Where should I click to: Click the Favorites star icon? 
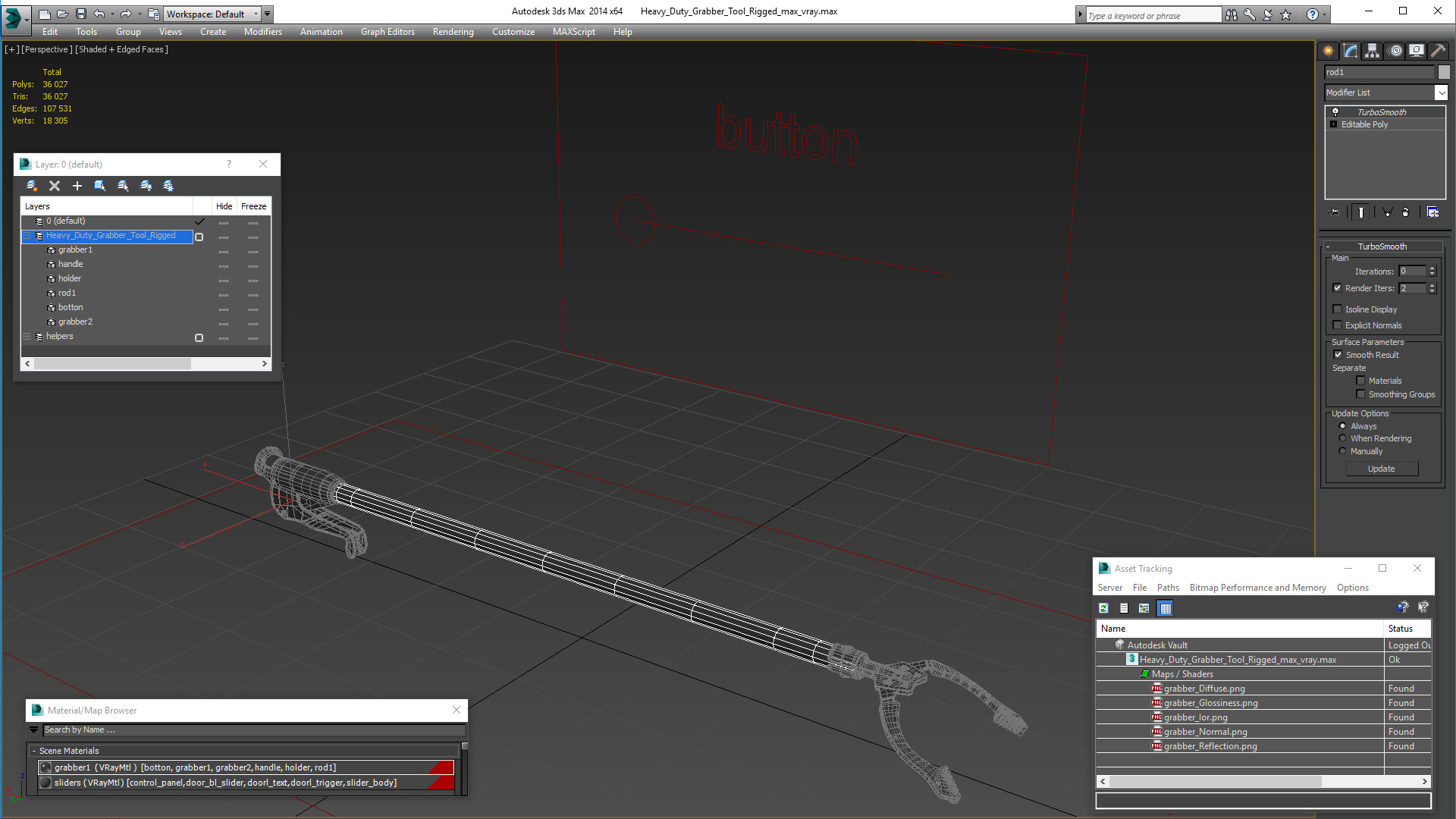point(1285,14)
